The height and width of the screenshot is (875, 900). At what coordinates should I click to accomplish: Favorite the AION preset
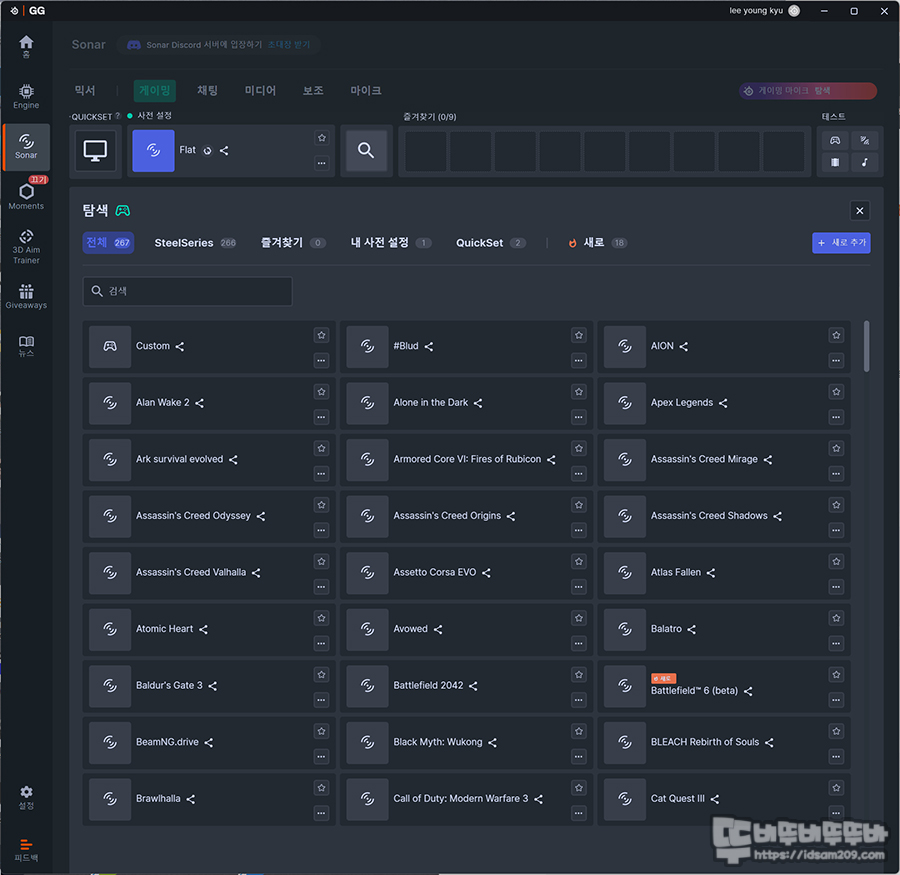click(x=836, y=335)
